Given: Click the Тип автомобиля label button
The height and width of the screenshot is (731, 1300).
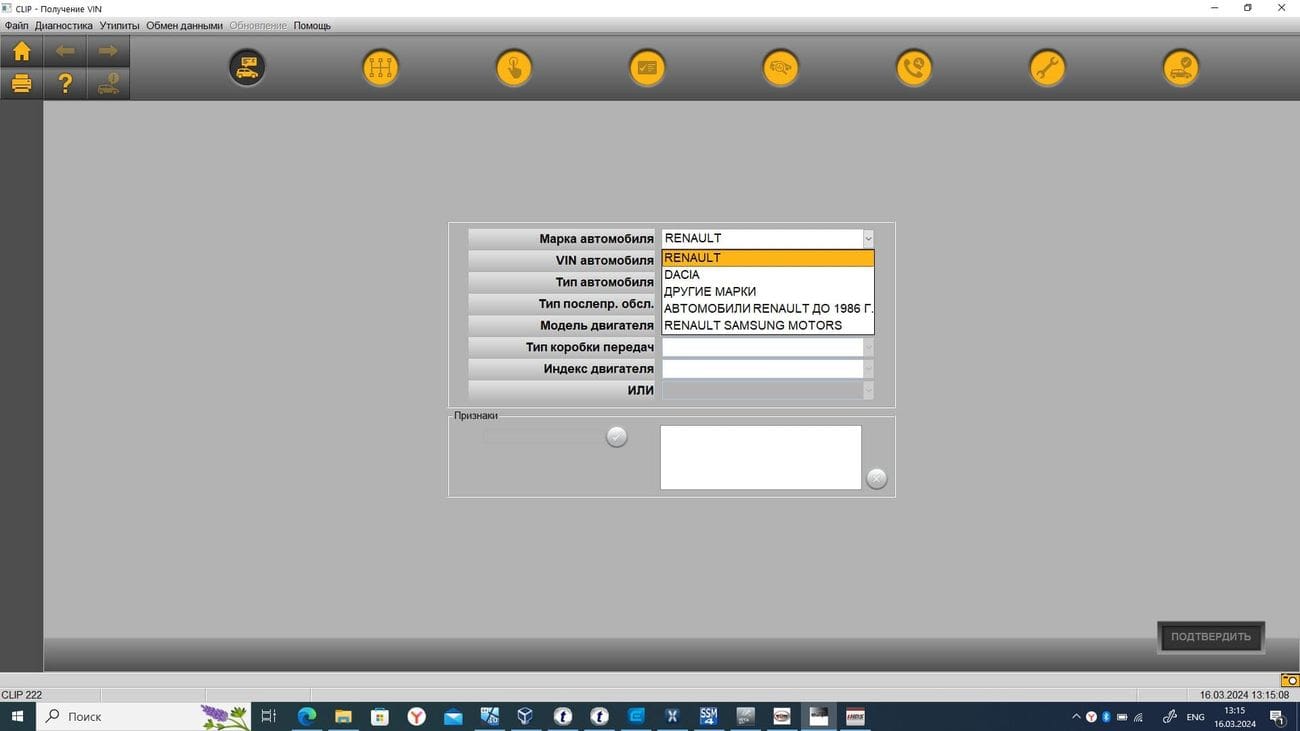Looking at the screenshot, I should [x=562, y=282].
